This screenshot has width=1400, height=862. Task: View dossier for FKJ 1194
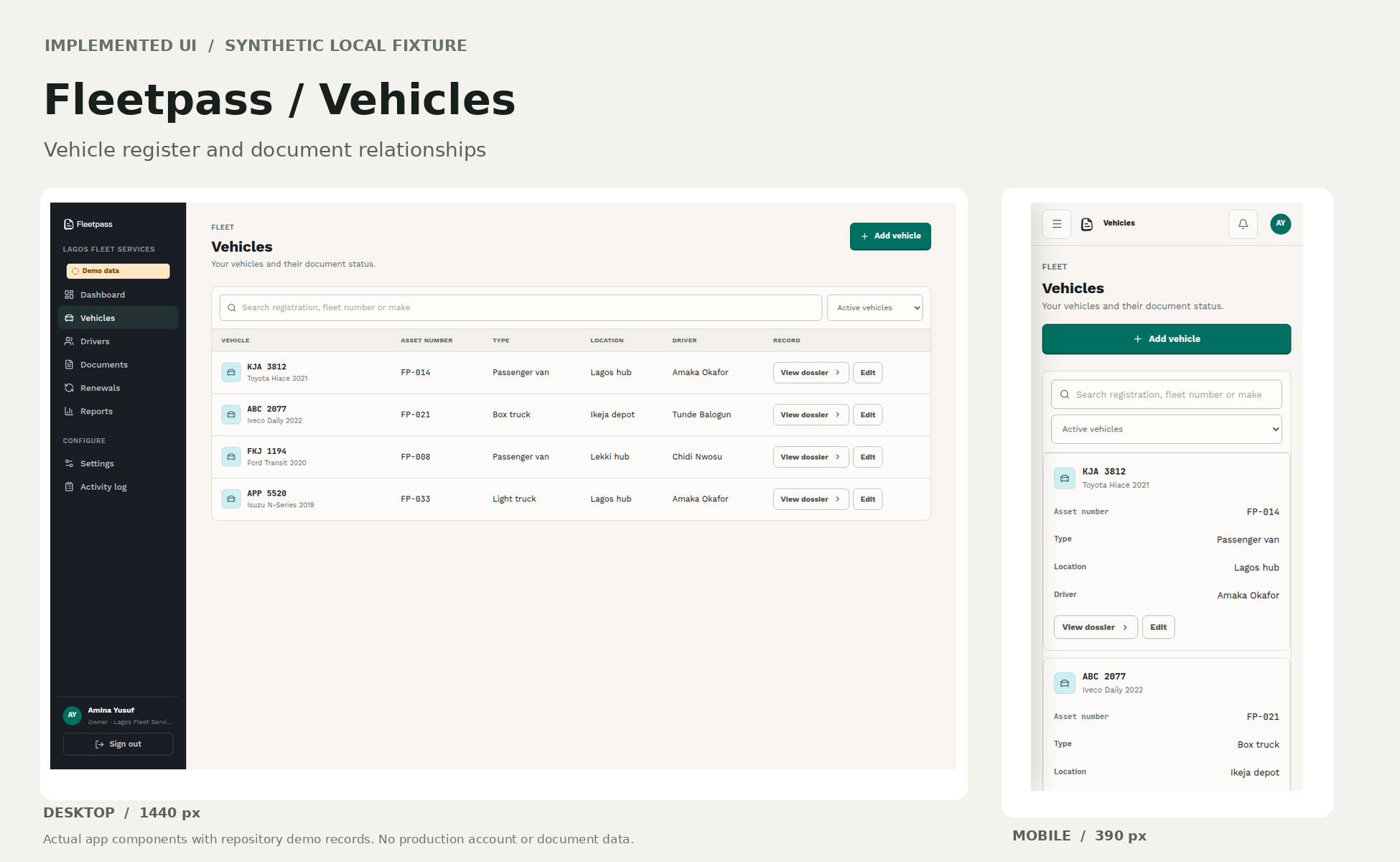coord(811,457)
